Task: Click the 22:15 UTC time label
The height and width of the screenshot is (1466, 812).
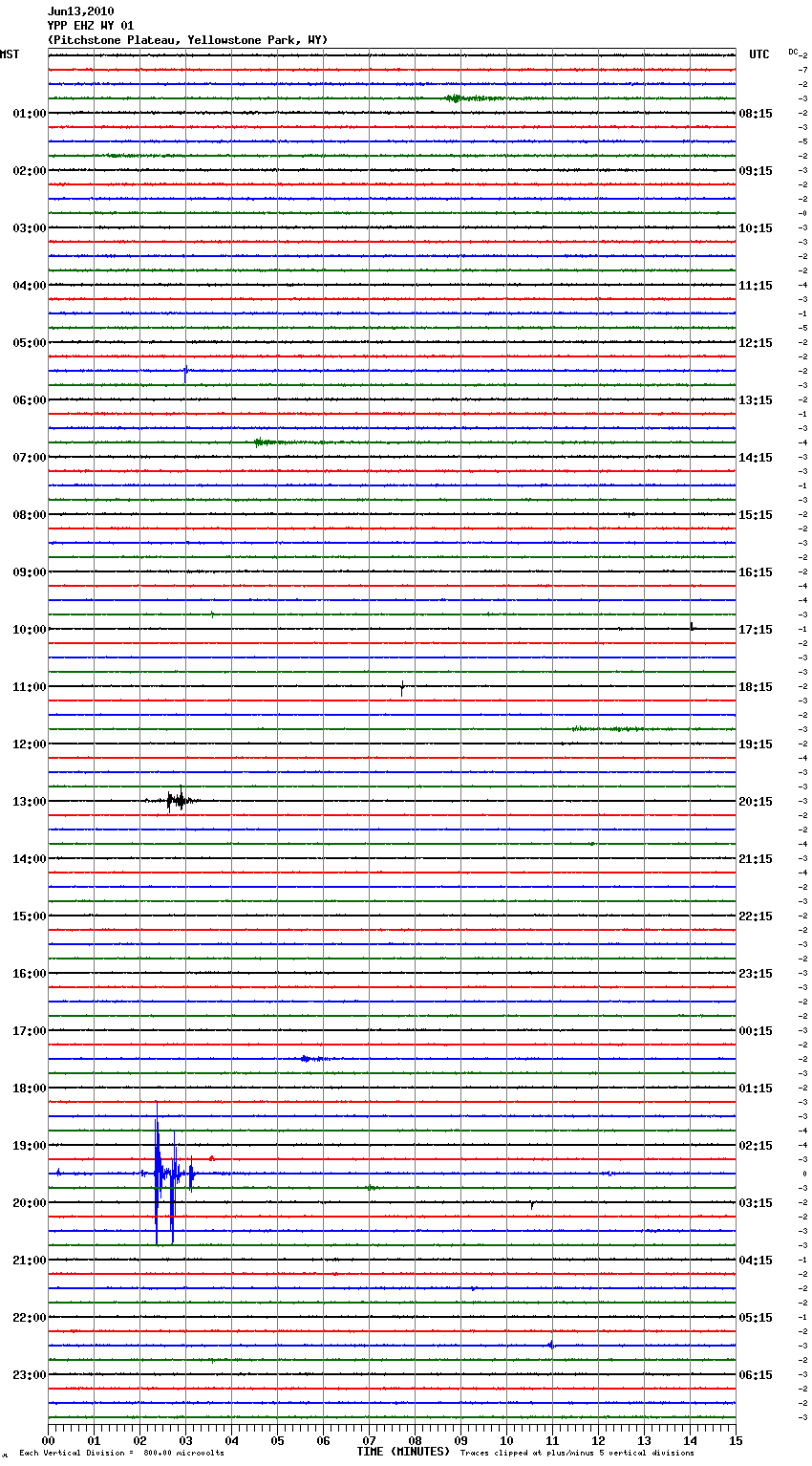Action: pos(756,916)
